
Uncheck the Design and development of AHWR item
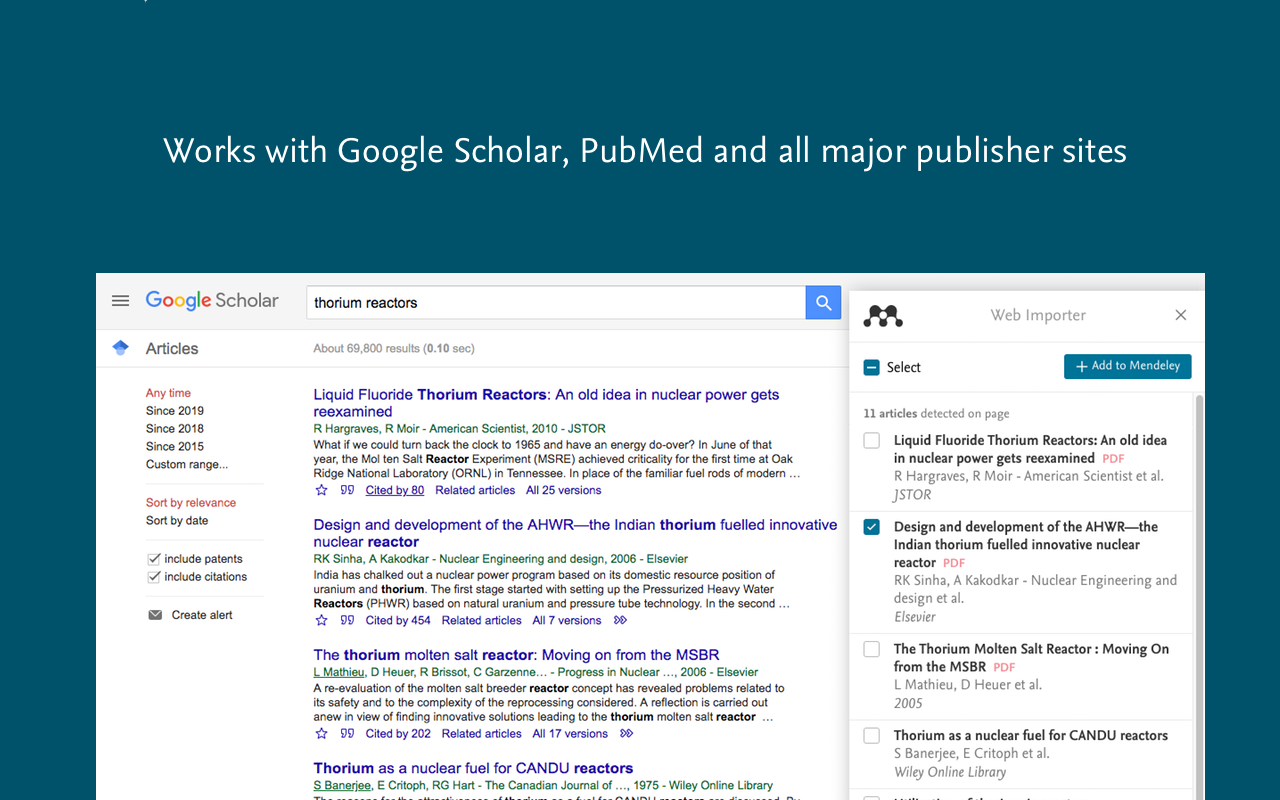[x=872, y=527]
